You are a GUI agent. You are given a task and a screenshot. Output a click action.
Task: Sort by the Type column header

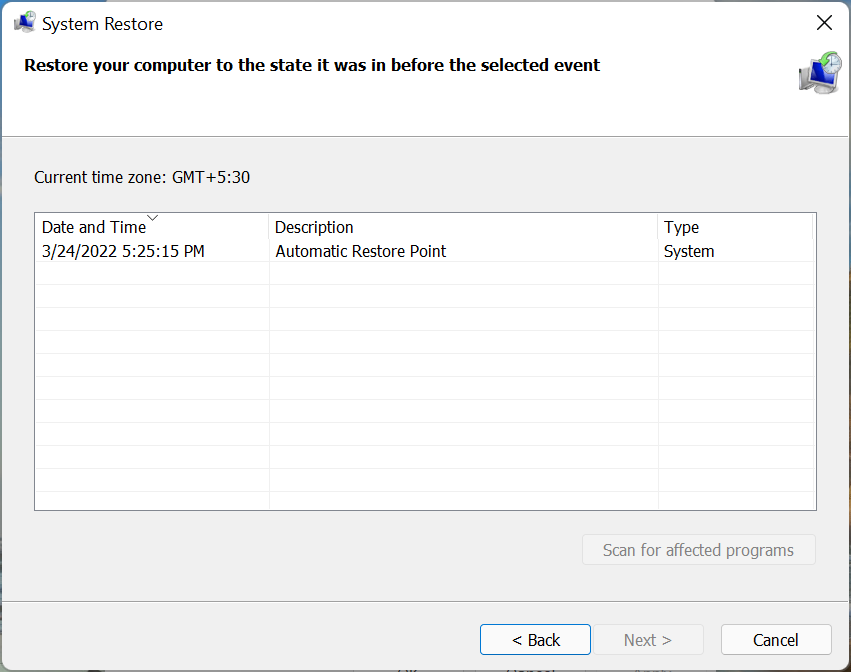681,228
